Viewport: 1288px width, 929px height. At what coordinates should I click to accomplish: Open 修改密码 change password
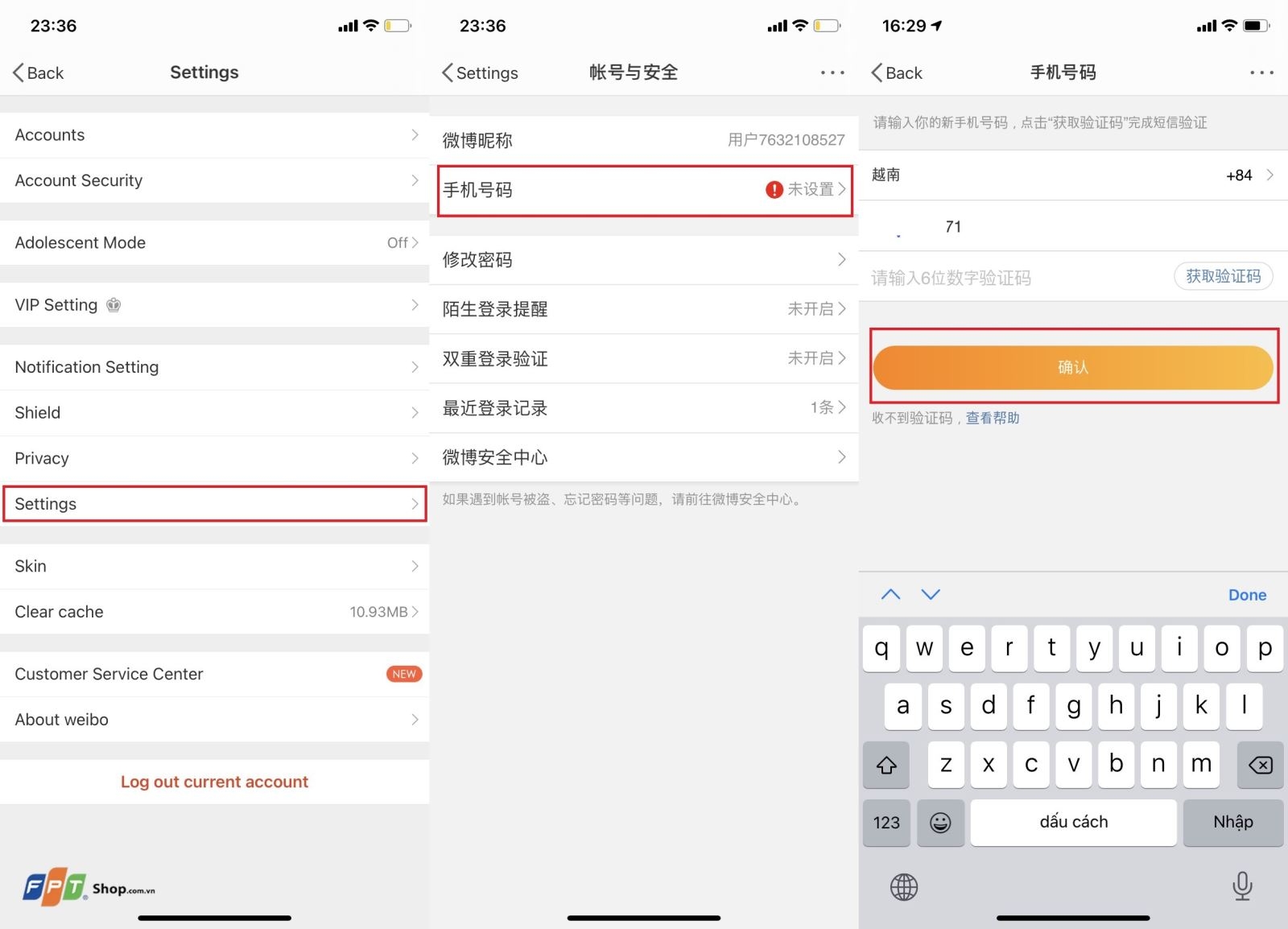click(x=644, y=259)
